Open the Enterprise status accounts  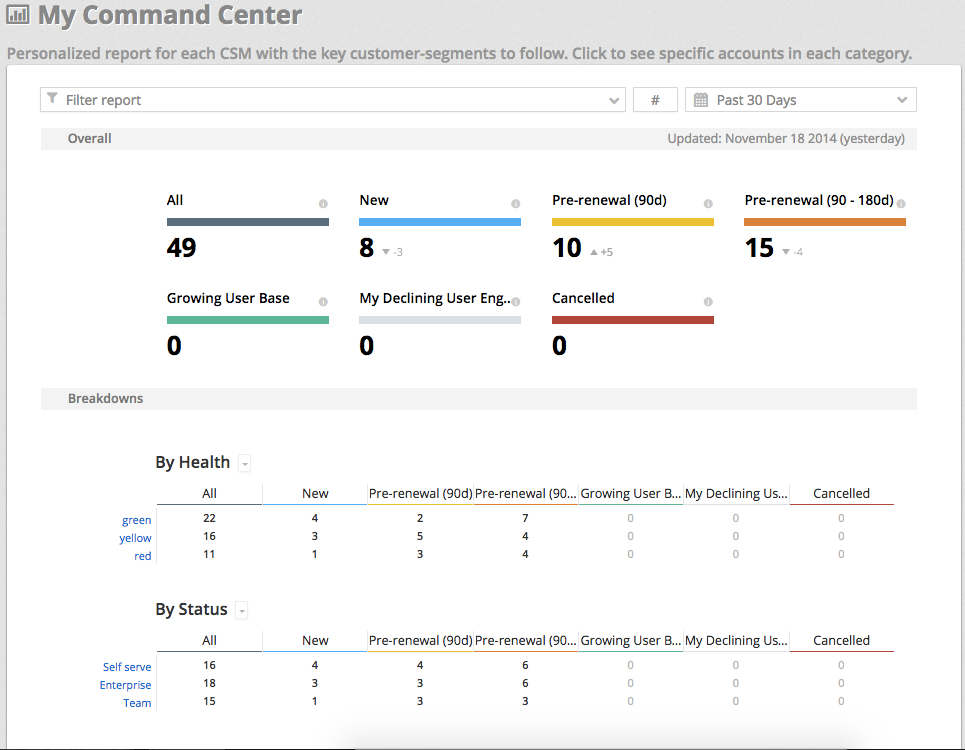click(125, 685)
